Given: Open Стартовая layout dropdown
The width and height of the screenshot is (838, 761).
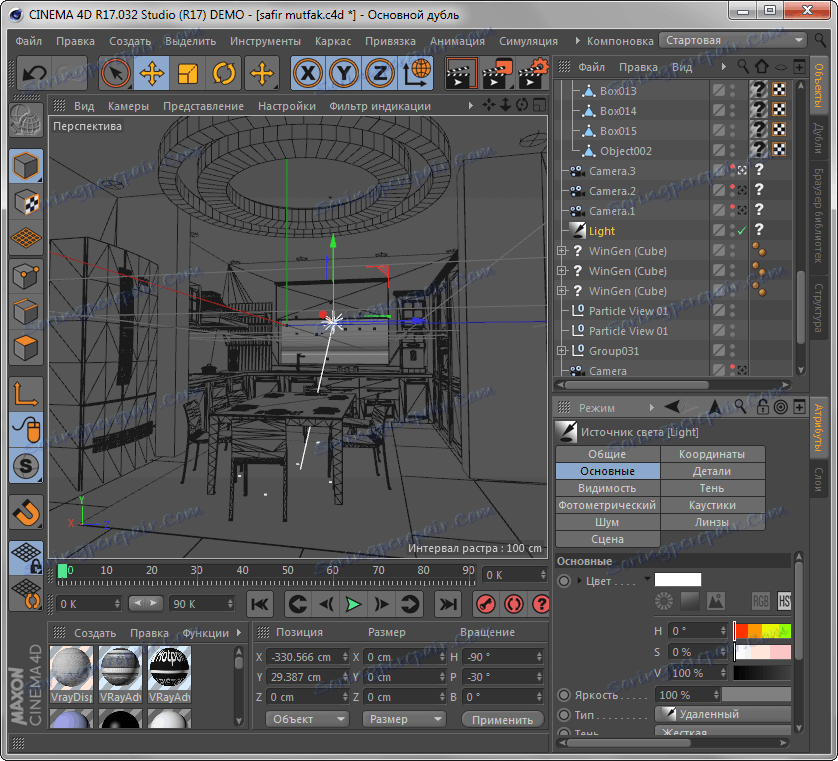Looking at the screenshot, I should coord(732,41).
